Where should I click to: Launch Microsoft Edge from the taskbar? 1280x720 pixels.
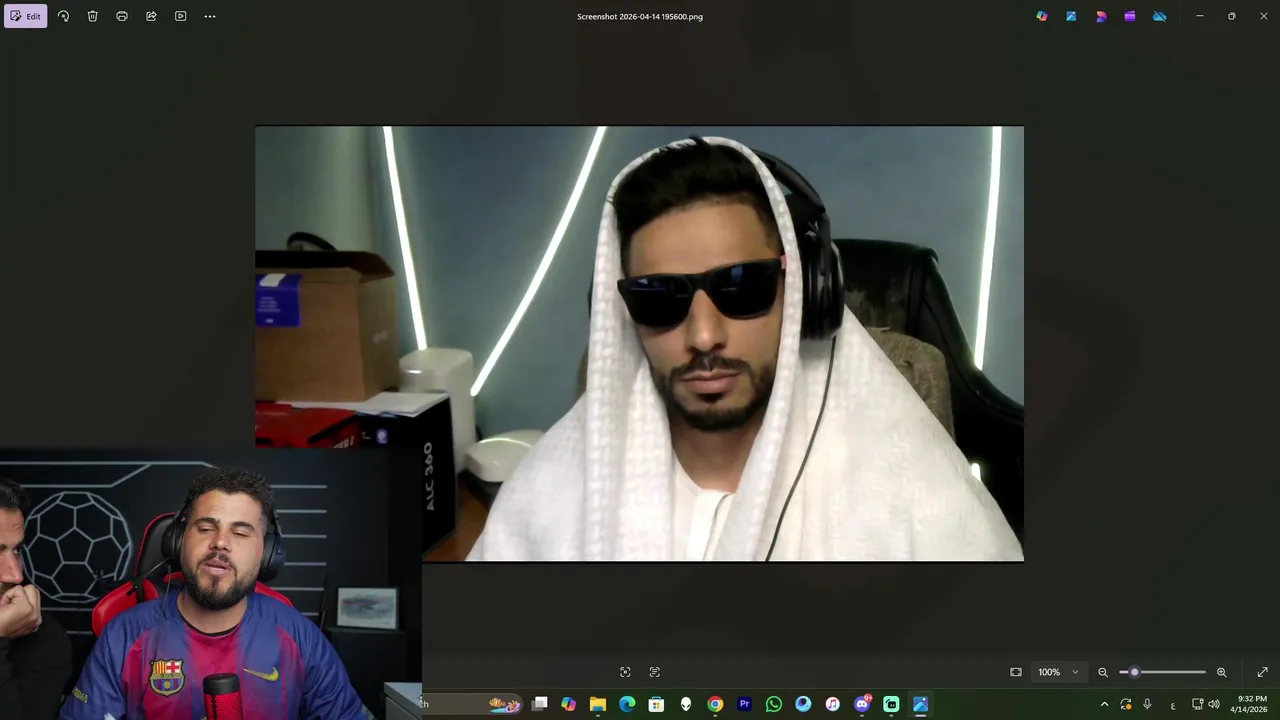pos(627,704)
